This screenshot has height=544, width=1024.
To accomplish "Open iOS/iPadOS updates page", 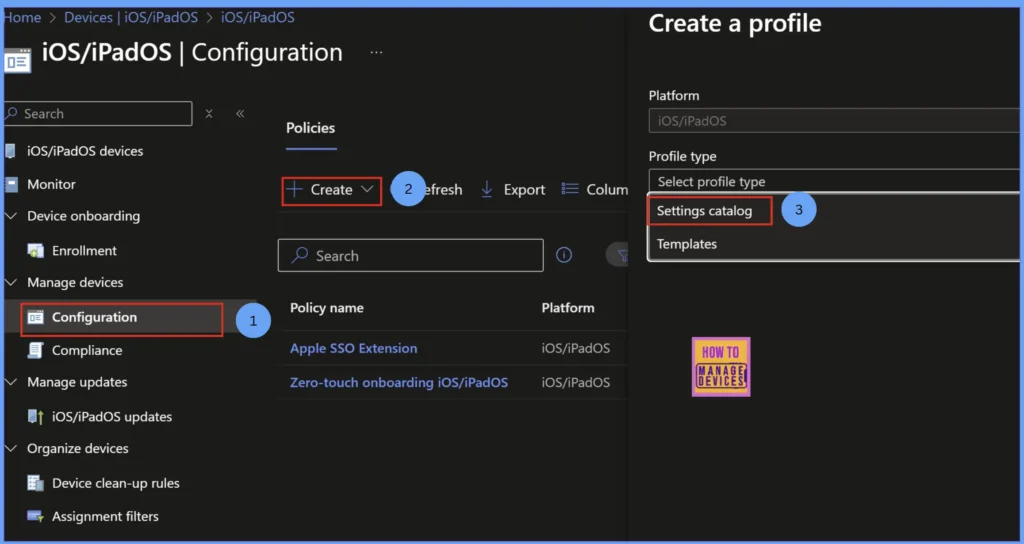I will pos(112,417).
